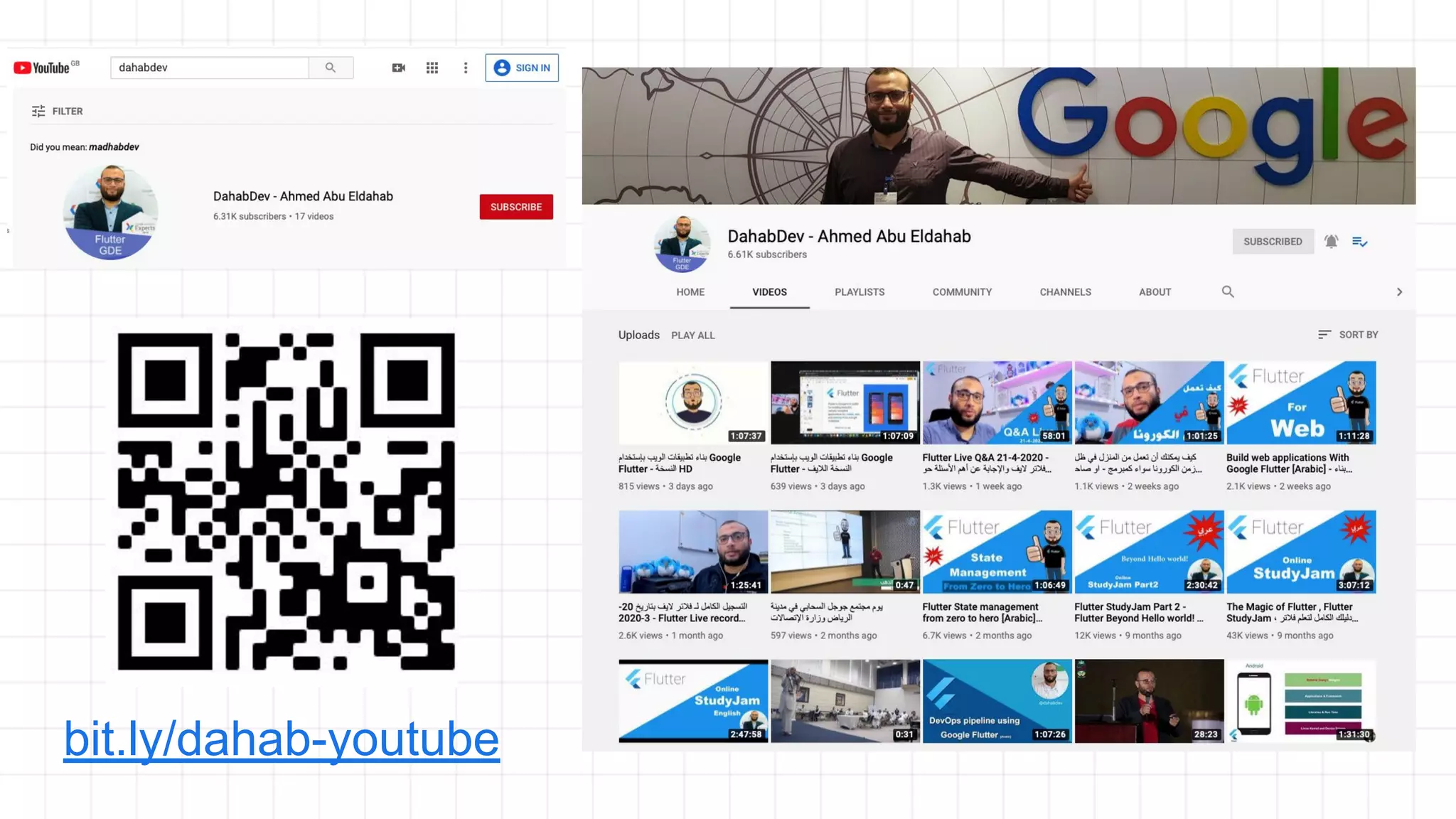Image resolution: width=1456 pixels, height=819 pixels.
Task: Open Flutter For Web 1:11:28 thumbnail
Action: (x=1301, y=402)
